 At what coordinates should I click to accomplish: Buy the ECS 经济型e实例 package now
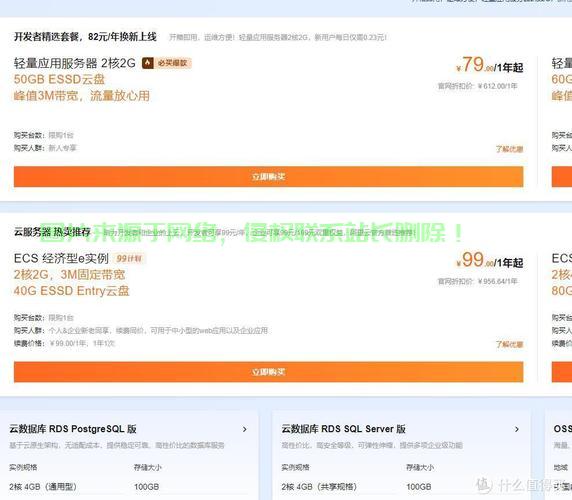[268, 372]
